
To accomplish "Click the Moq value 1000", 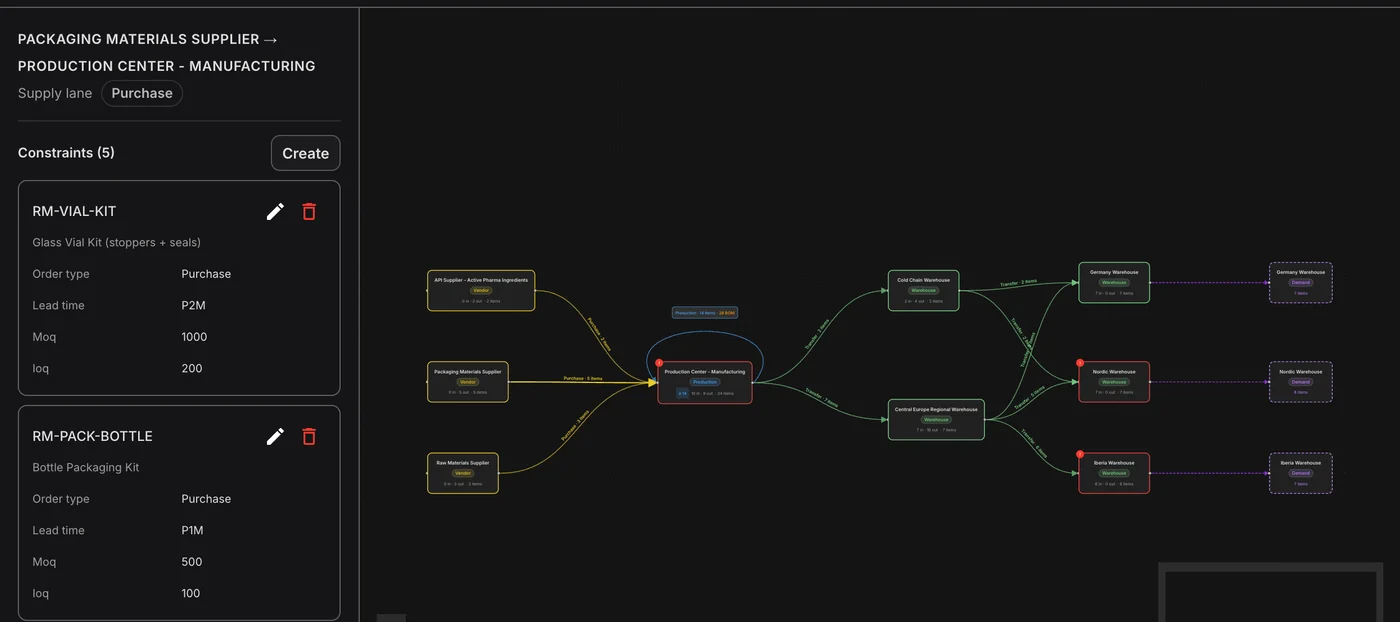I will tap(194, 337).
